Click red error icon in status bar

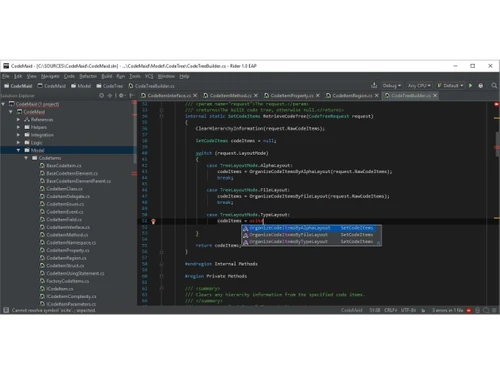click(x=469, y=310)
